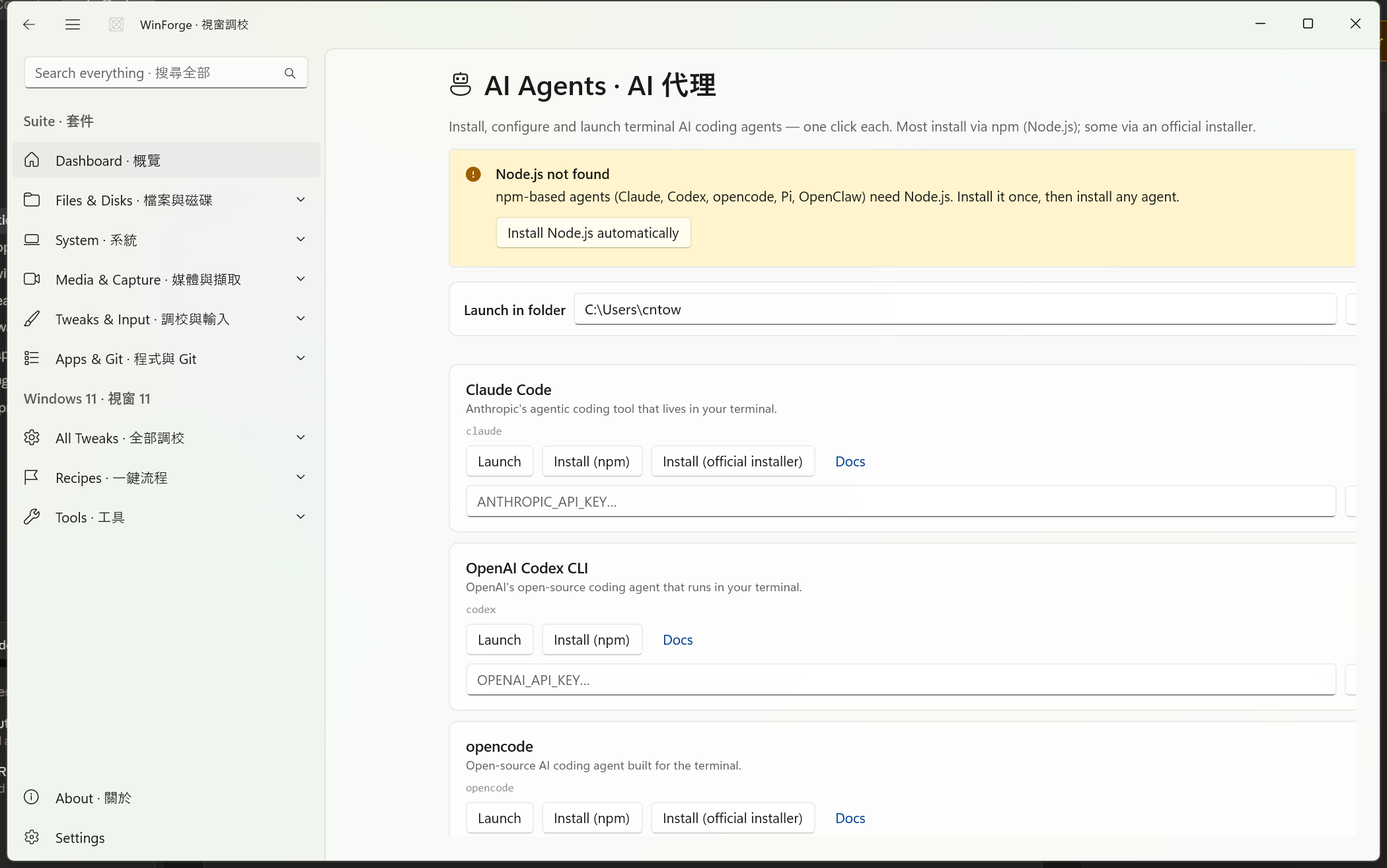
Task: Click the back arrow in title bar
Action: (28, 24)
